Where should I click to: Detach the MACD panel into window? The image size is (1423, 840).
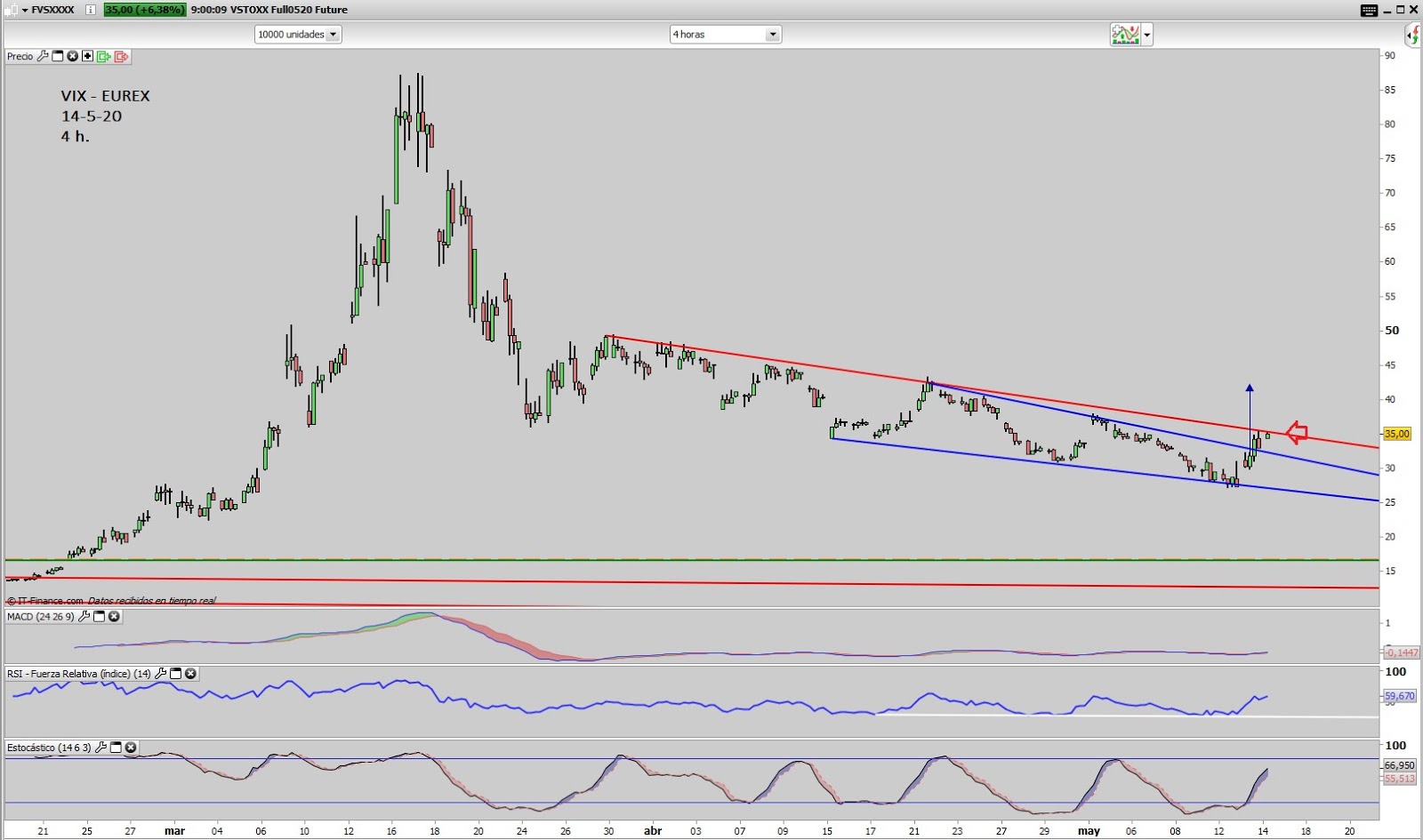(100, 616)
